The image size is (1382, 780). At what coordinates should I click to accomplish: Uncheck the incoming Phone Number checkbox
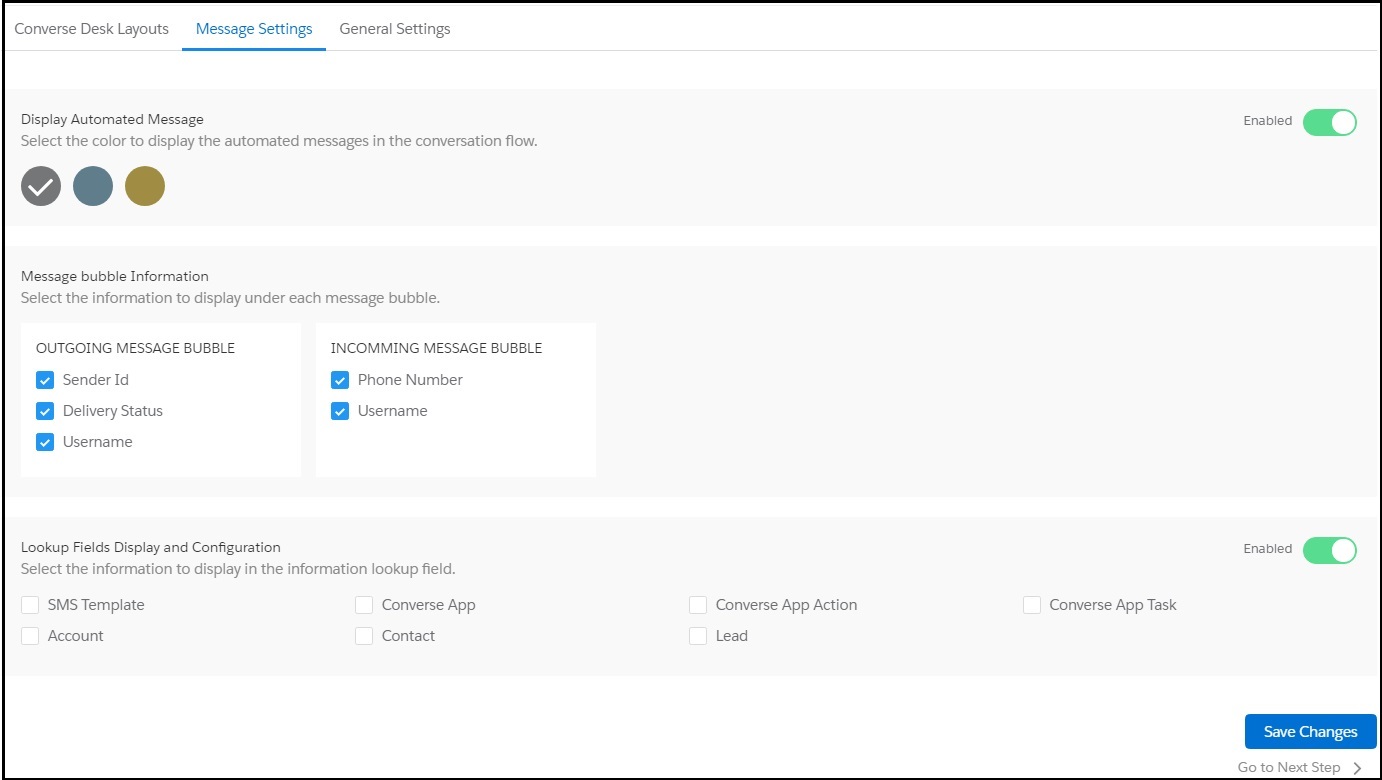[340, 380]
